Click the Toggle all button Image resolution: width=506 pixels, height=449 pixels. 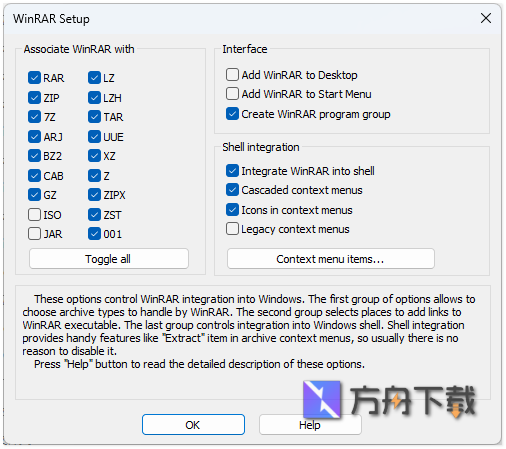tap(109, 259)
